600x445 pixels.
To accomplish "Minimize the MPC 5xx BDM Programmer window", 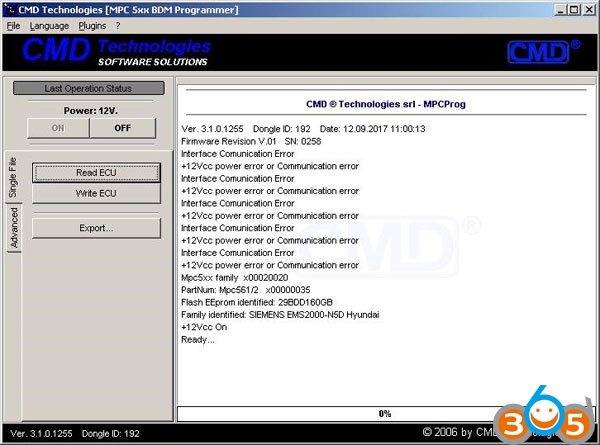I will coord(560,10).
